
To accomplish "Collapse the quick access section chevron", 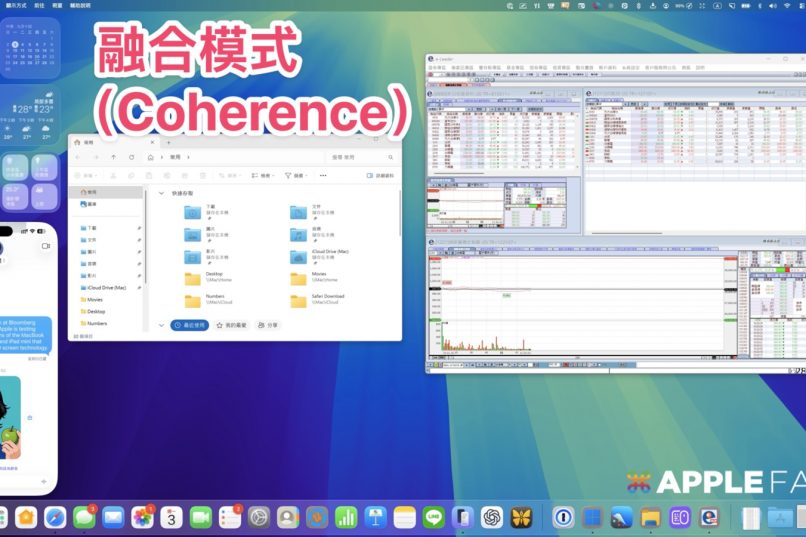I will [x=162, y=193].
